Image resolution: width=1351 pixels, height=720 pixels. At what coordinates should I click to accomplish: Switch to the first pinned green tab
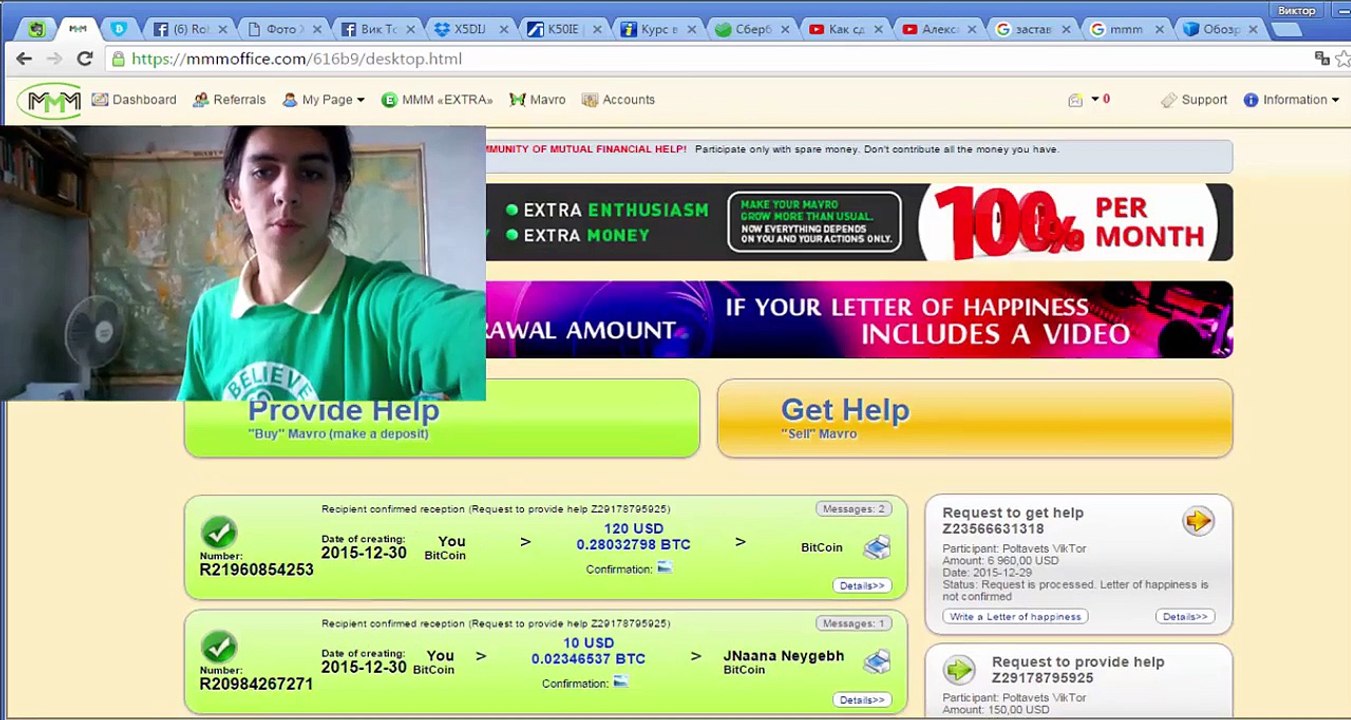36,29
